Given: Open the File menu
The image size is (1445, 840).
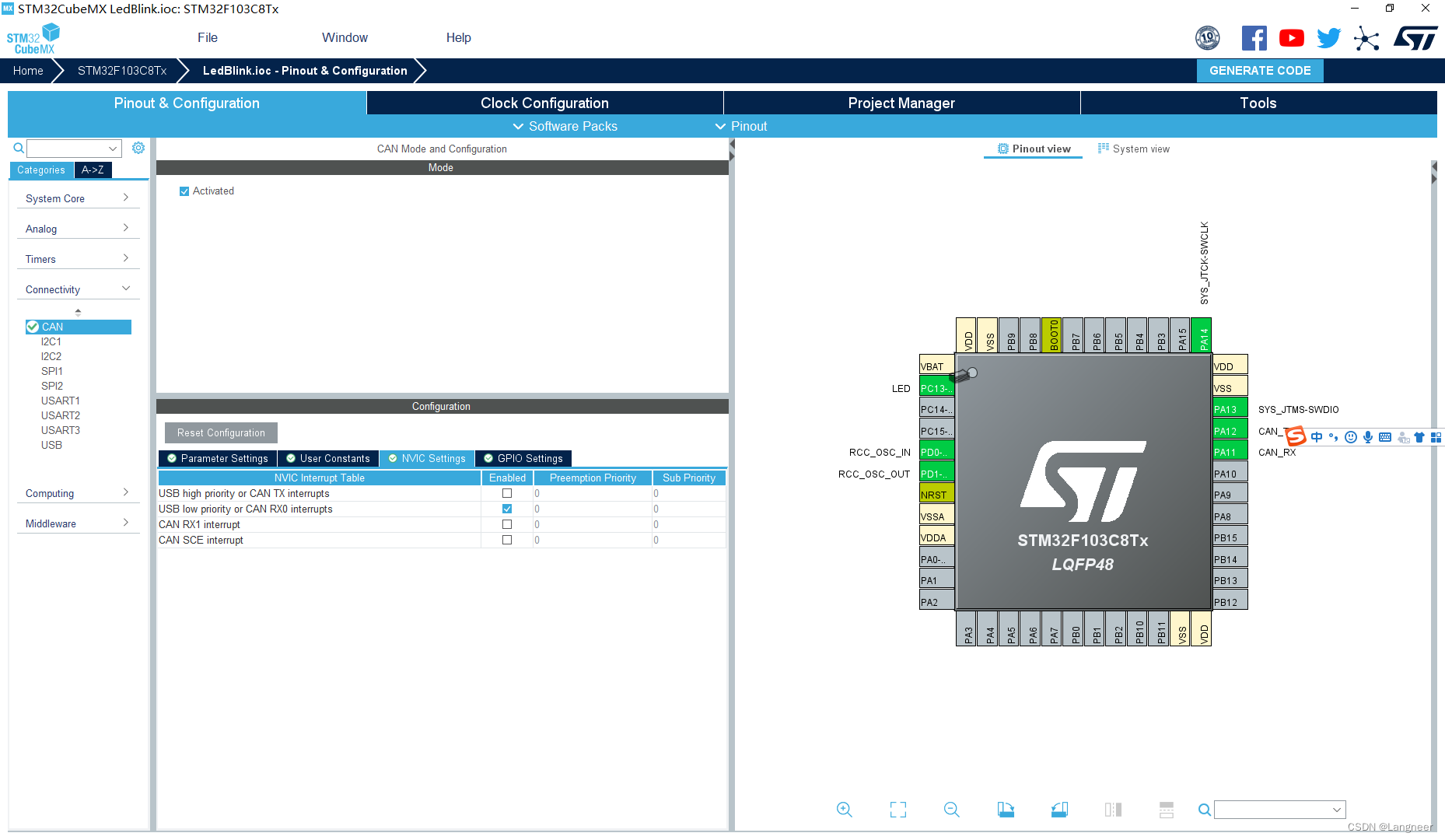Looking at the screenshot, I should tap(208, 37).
